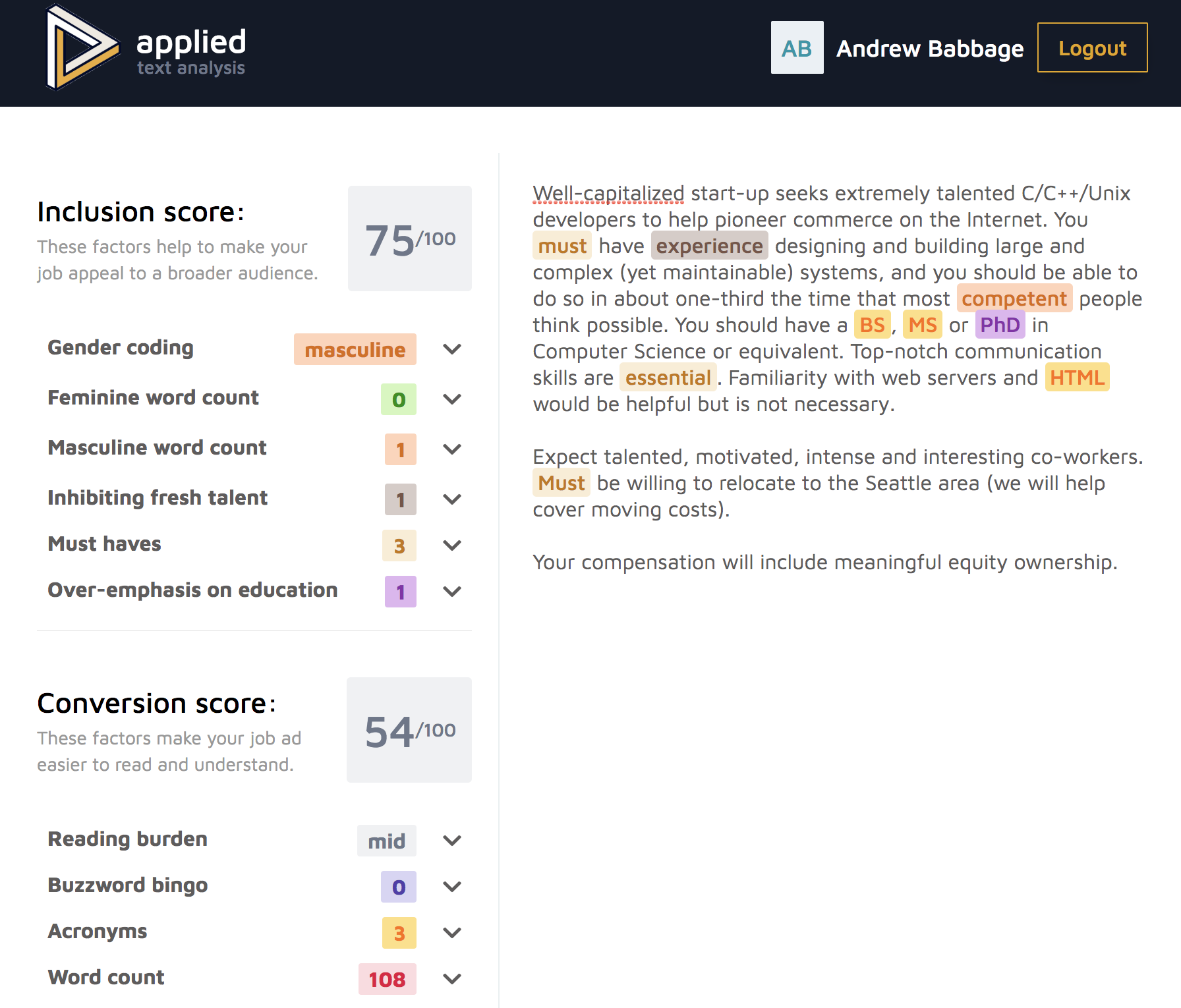This screenshot has height=1008, width=1181.
Task: Click the red 108 word count badge
Action: [x=388, y=979]
